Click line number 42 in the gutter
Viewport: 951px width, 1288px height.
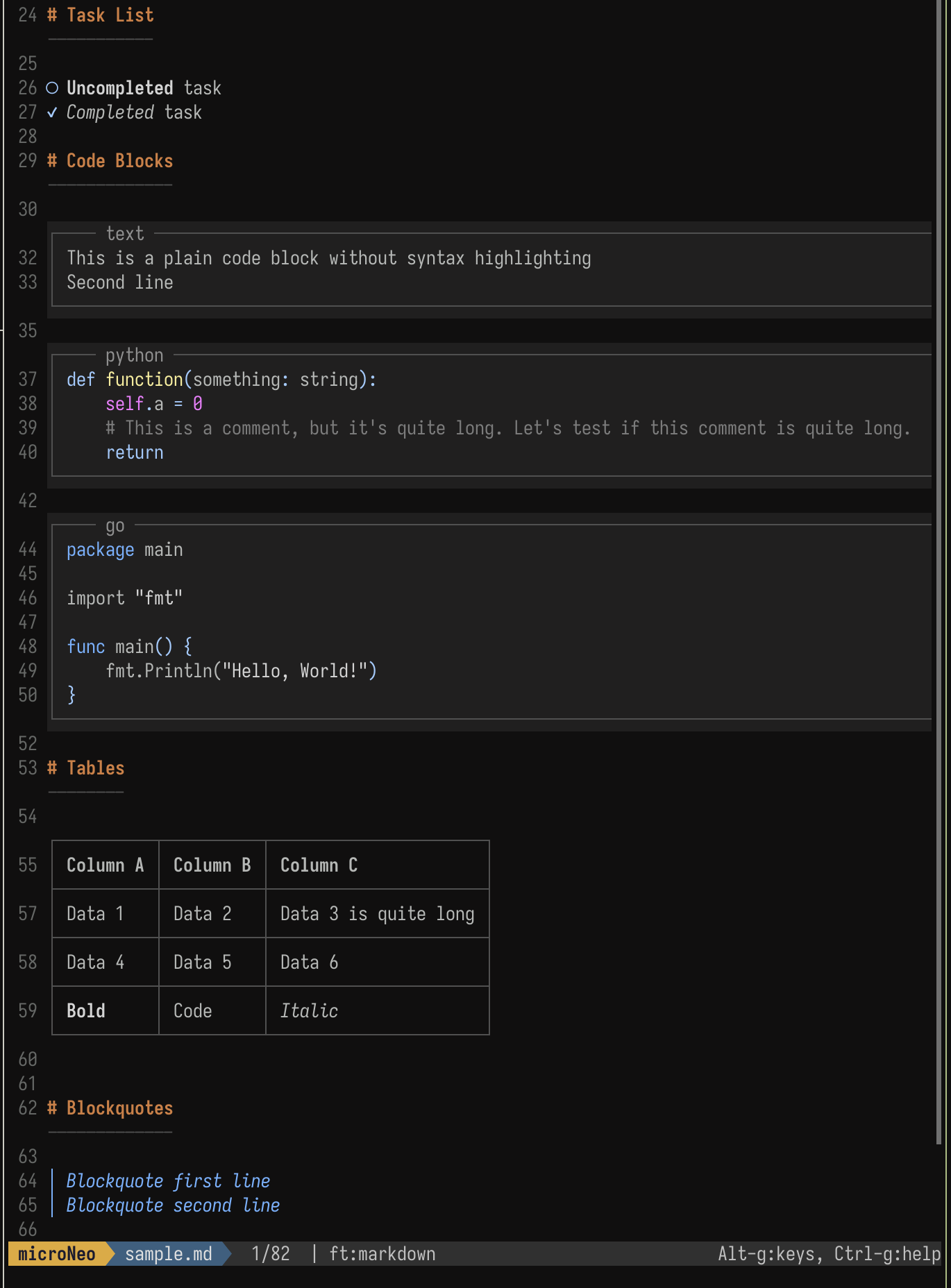click(28, 501)
